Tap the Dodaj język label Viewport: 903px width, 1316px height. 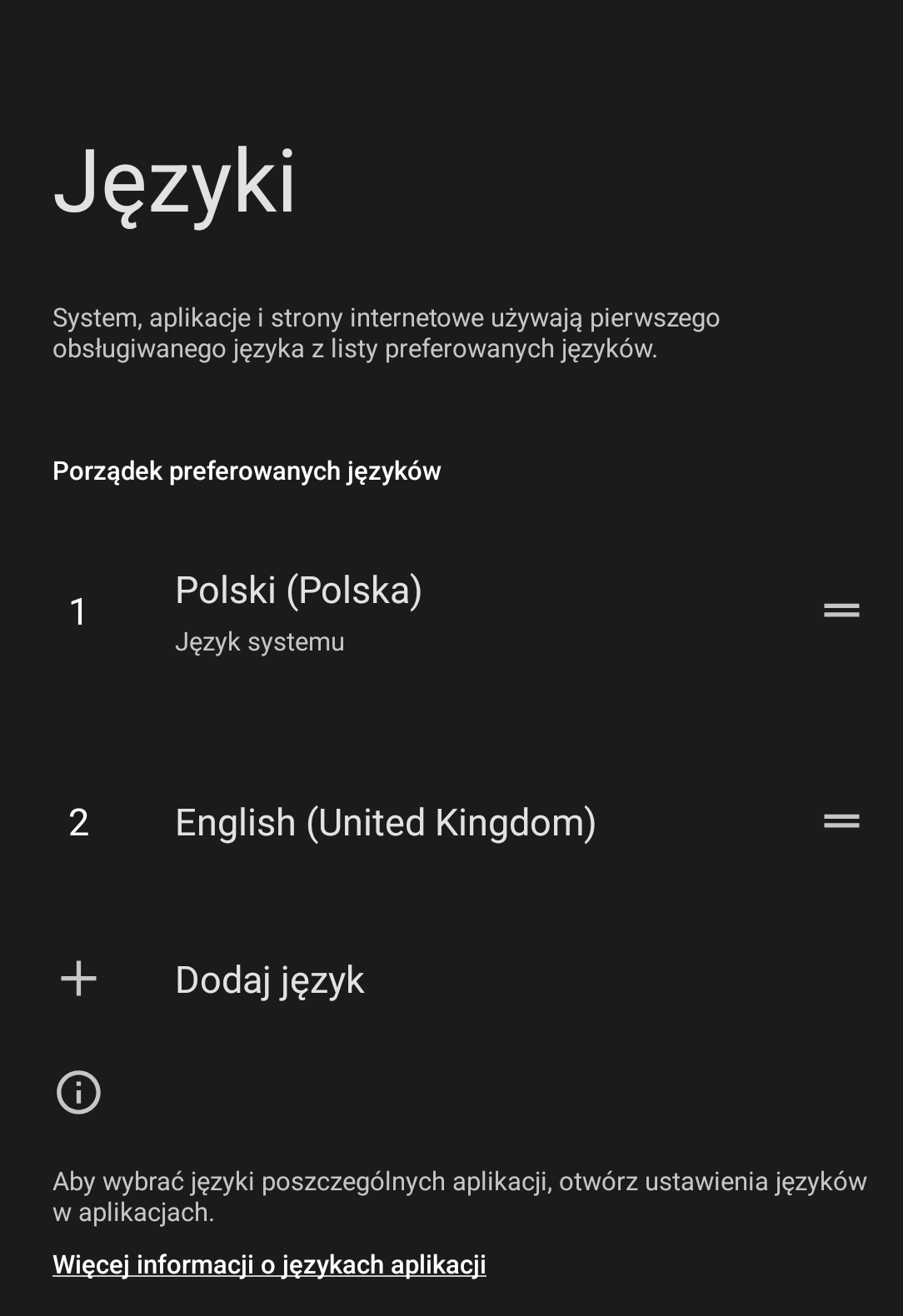[x=270, y=980]
